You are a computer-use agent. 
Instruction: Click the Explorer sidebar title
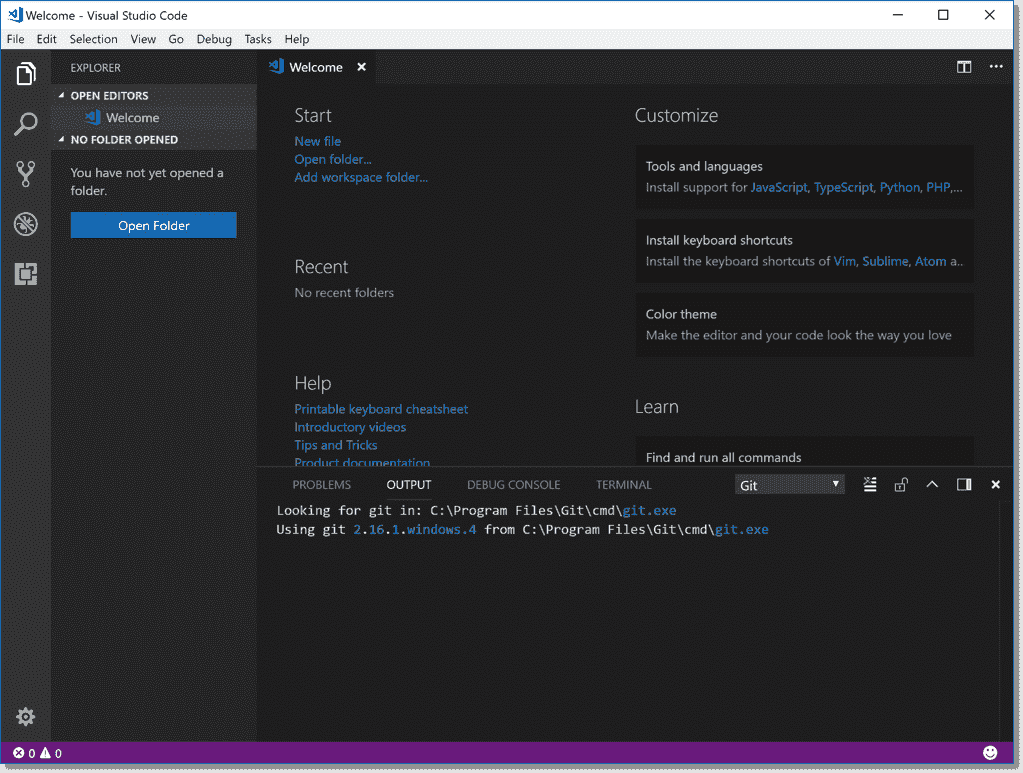pyautogui.click(x=95, y=68)
